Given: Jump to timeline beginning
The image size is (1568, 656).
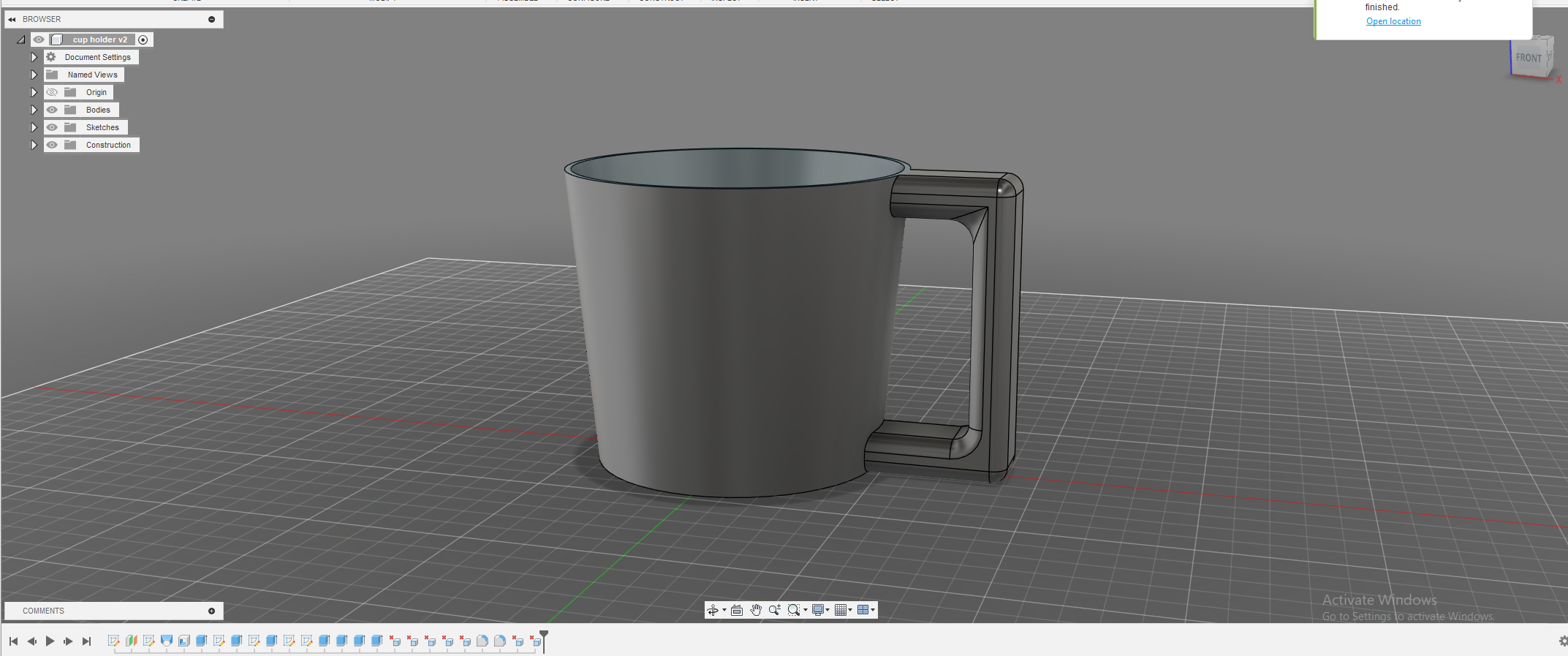Looking at the screenshot, I should coord(13,641).
